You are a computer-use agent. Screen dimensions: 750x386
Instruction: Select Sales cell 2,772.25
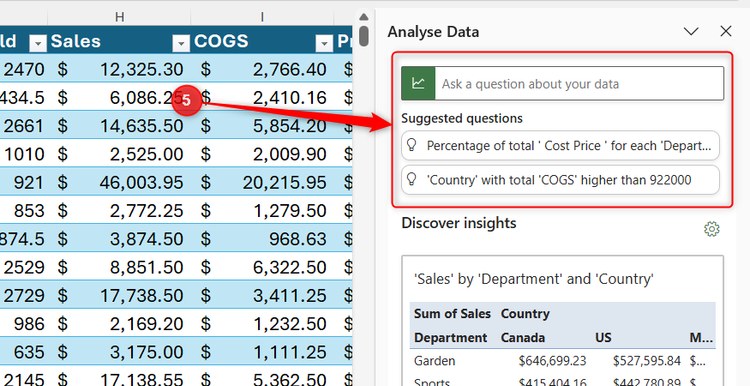[x=119, y=210]
